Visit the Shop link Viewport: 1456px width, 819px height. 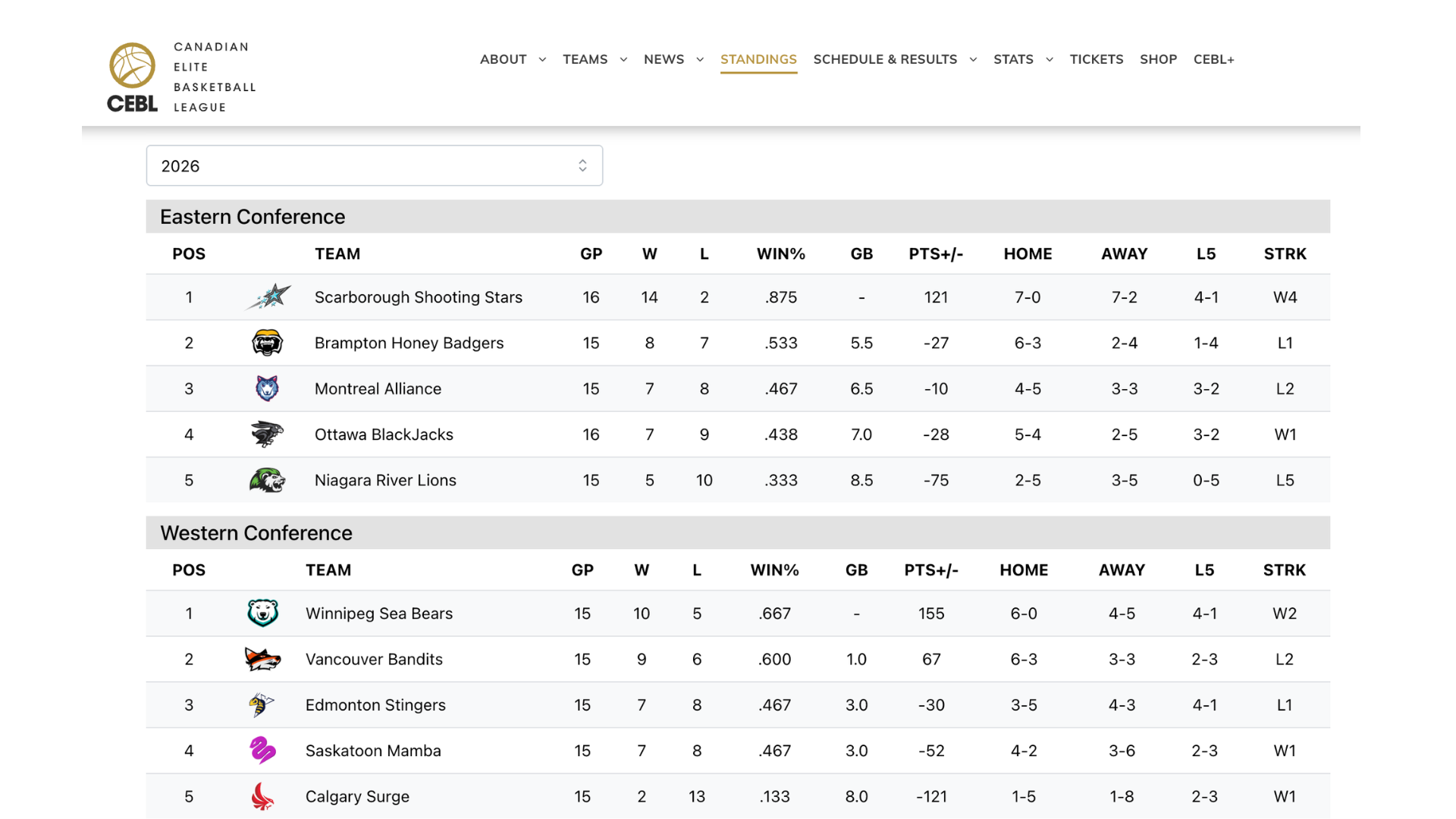tap(1158, 59)
